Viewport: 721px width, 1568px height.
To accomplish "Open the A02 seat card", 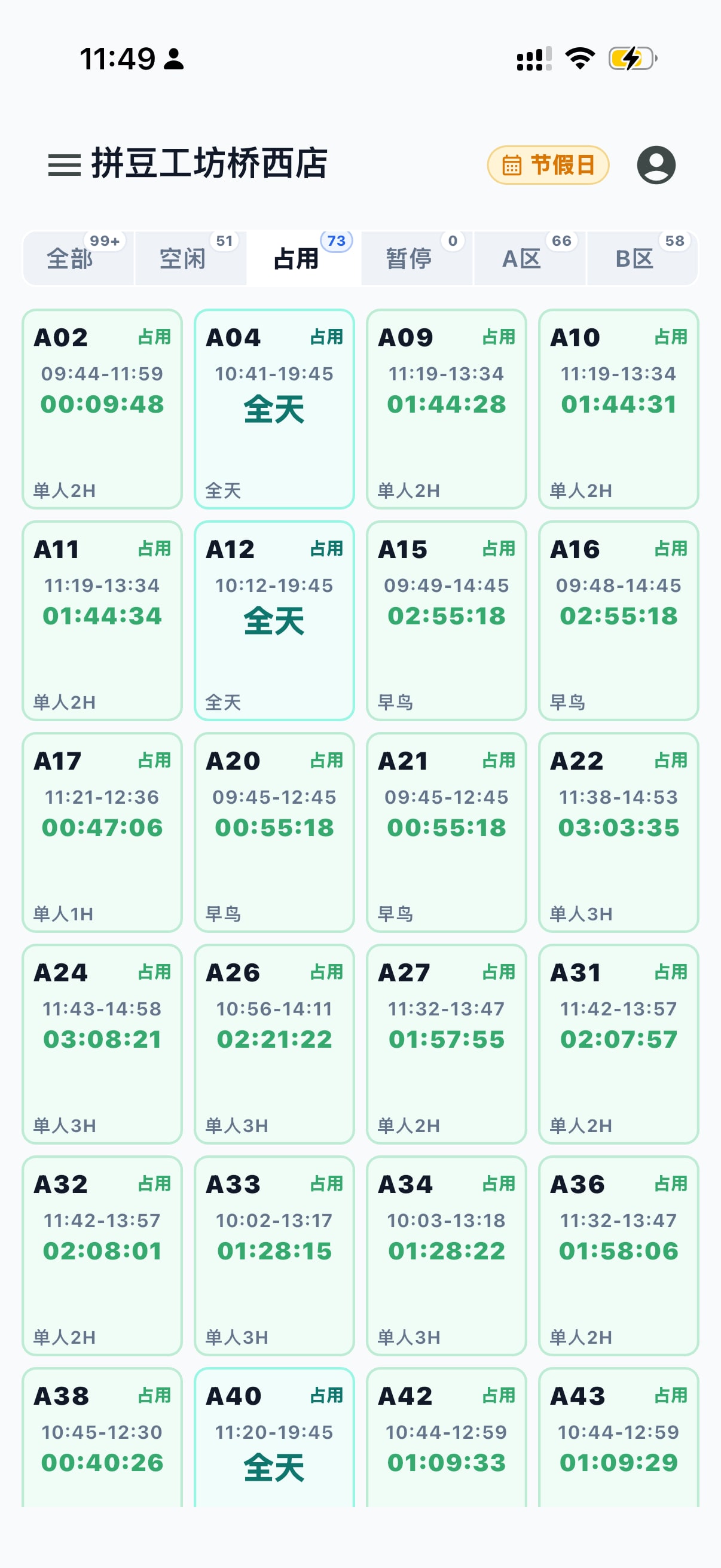I will [102, 408].
